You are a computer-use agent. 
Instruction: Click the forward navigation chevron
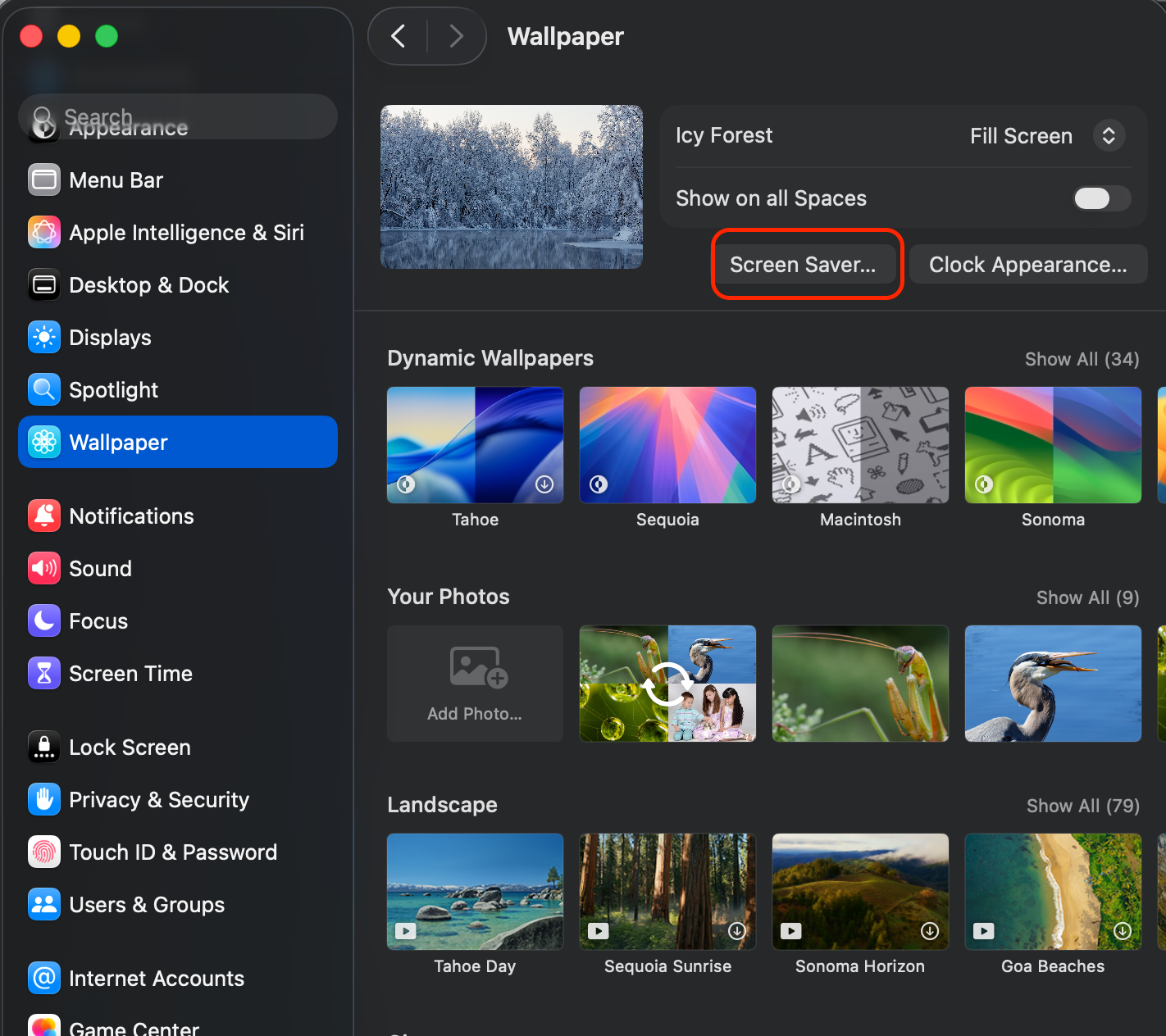(x=456, y=36)
